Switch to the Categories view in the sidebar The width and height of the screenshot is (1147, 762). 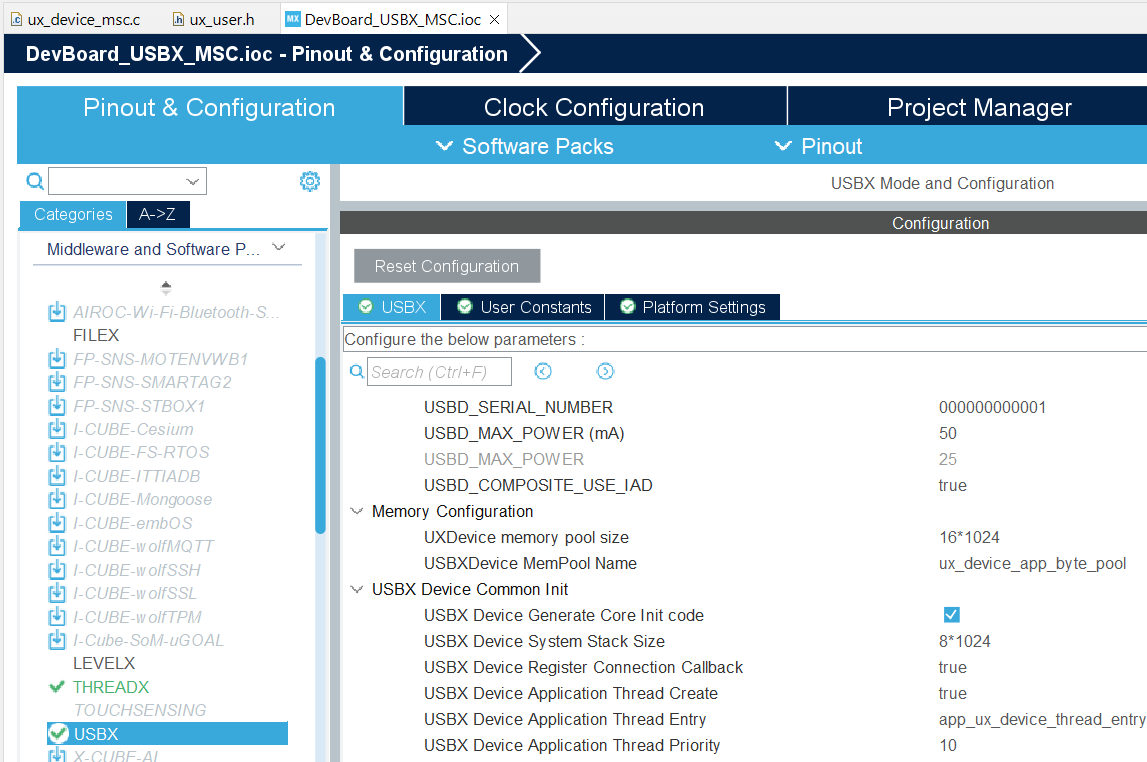pos(72,214)
